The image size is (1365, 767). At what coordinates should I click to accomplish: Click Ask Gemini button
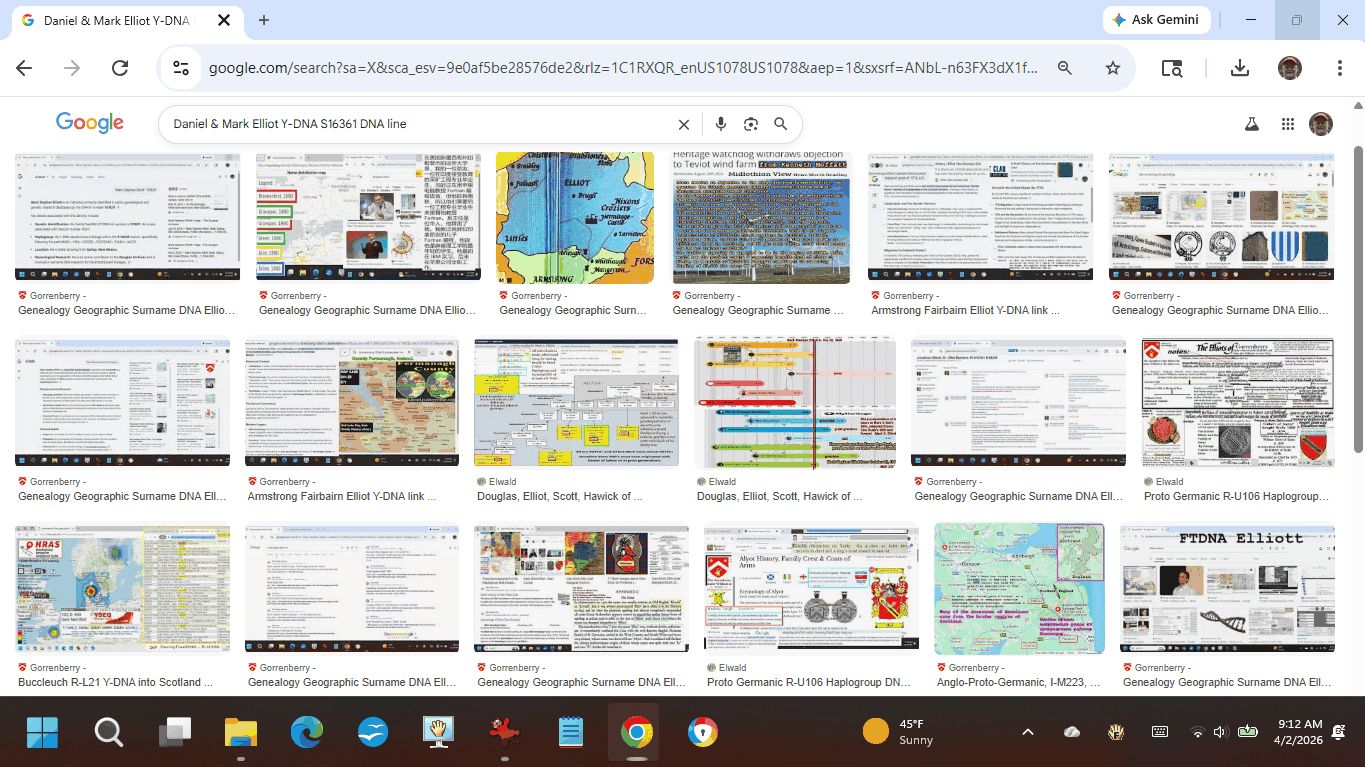(1157, 20)
